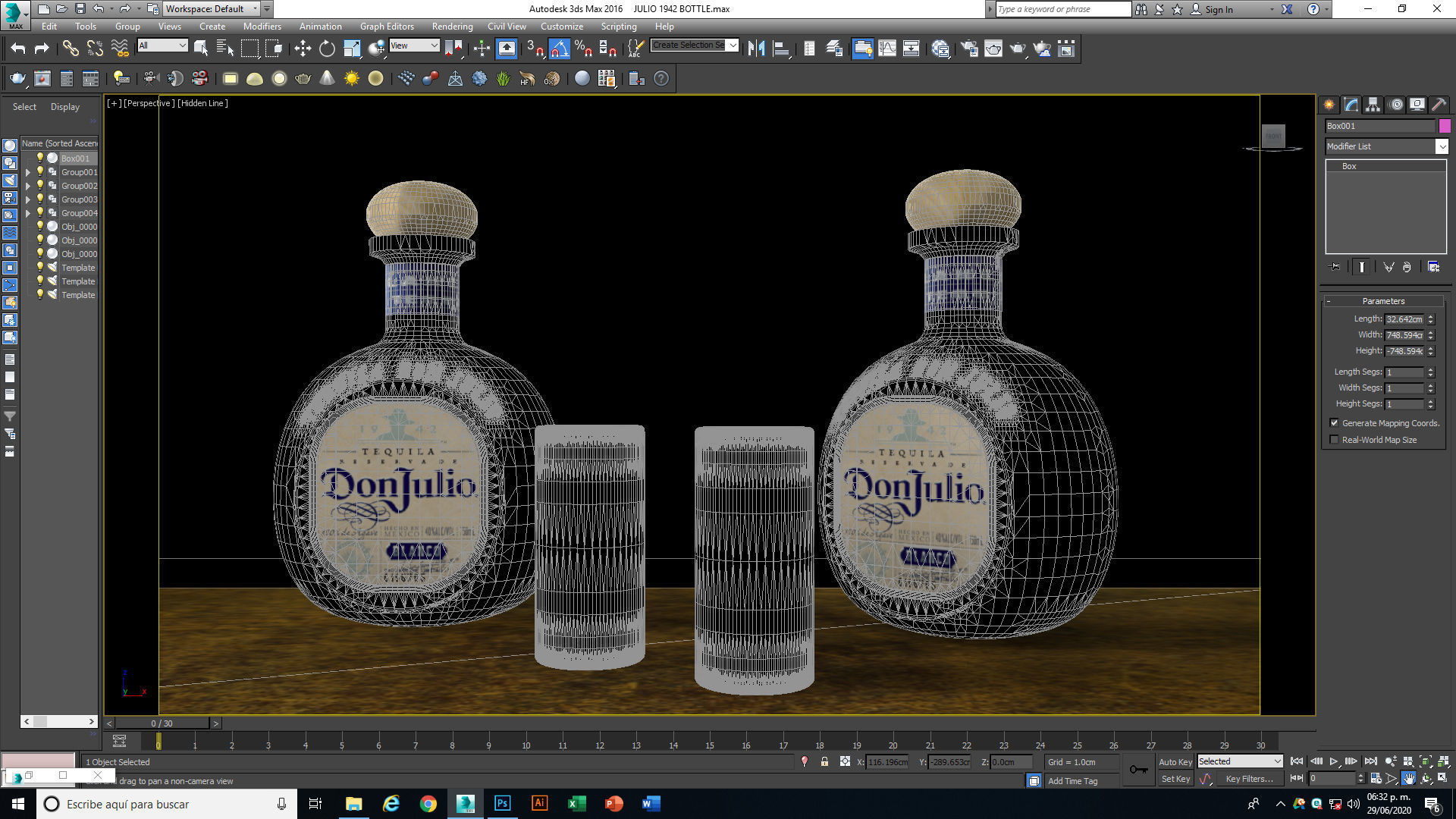
Task: Open the Mirror tool
Action: [x=756, y=49]
